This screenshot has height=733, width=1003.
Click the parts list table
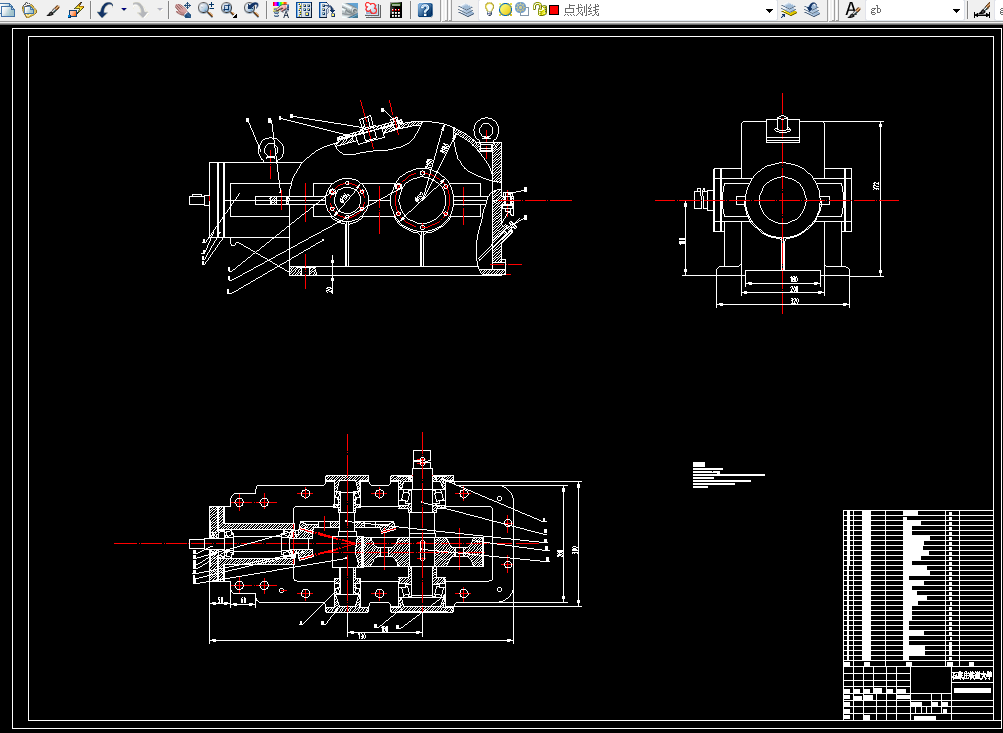[918, 587]
